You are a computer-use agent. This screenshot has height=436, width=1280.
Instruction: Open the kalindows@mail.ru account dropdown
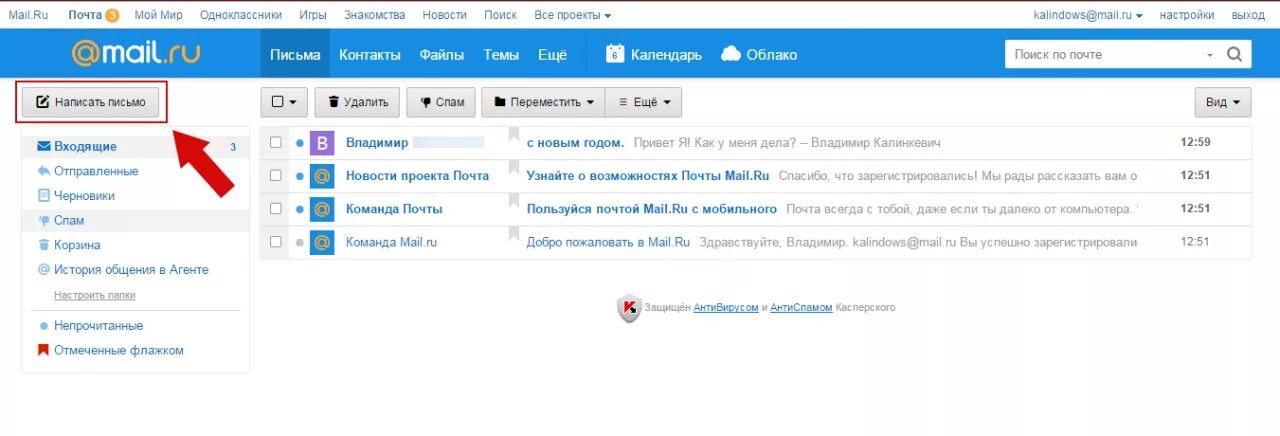1088,15
